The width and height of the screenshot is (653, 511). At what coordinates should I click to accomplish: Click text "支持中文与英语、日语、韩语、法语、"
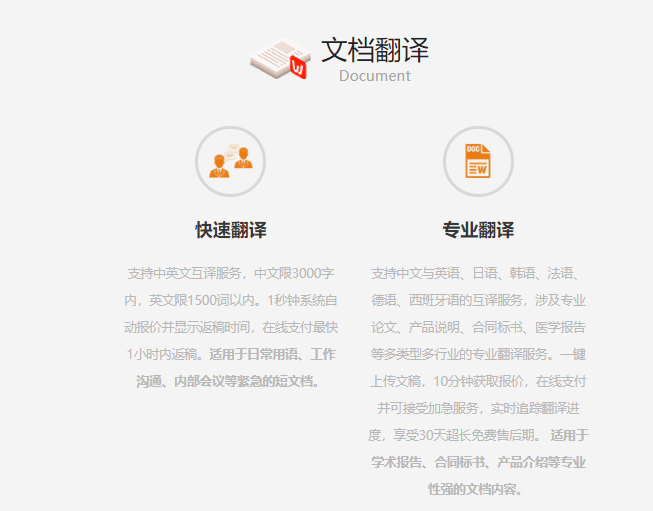pyautogui.click(x=475, y=274)
